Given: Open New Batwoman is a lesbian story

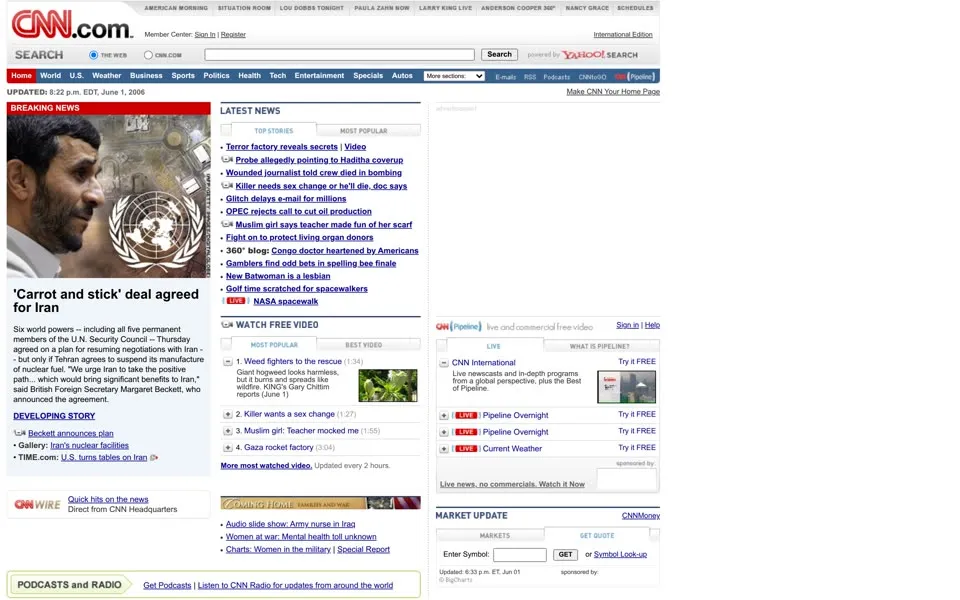Looking at the screenshot, I should click(x=278, y=276).
